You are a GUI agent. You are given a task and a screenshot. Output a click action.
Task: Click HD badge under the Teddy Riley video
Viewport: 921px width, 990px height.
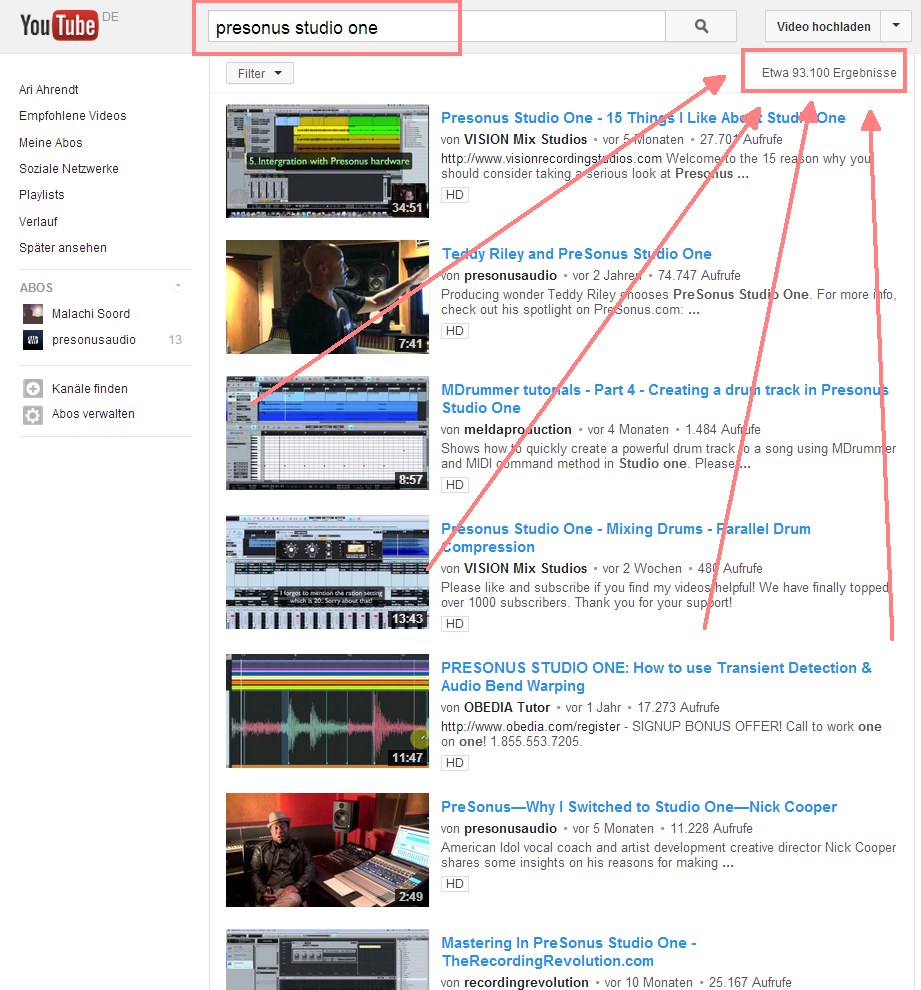[455, 331]
